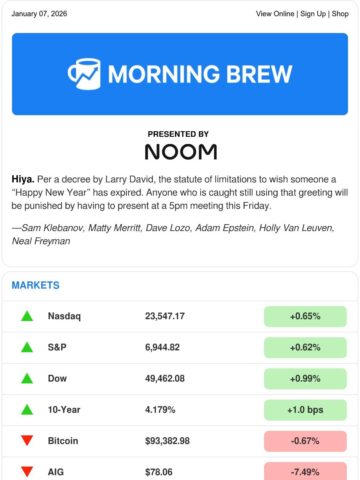Screen dimensions: 360x480
Task: Open the Sign Up link
Action: coord(313,14)
